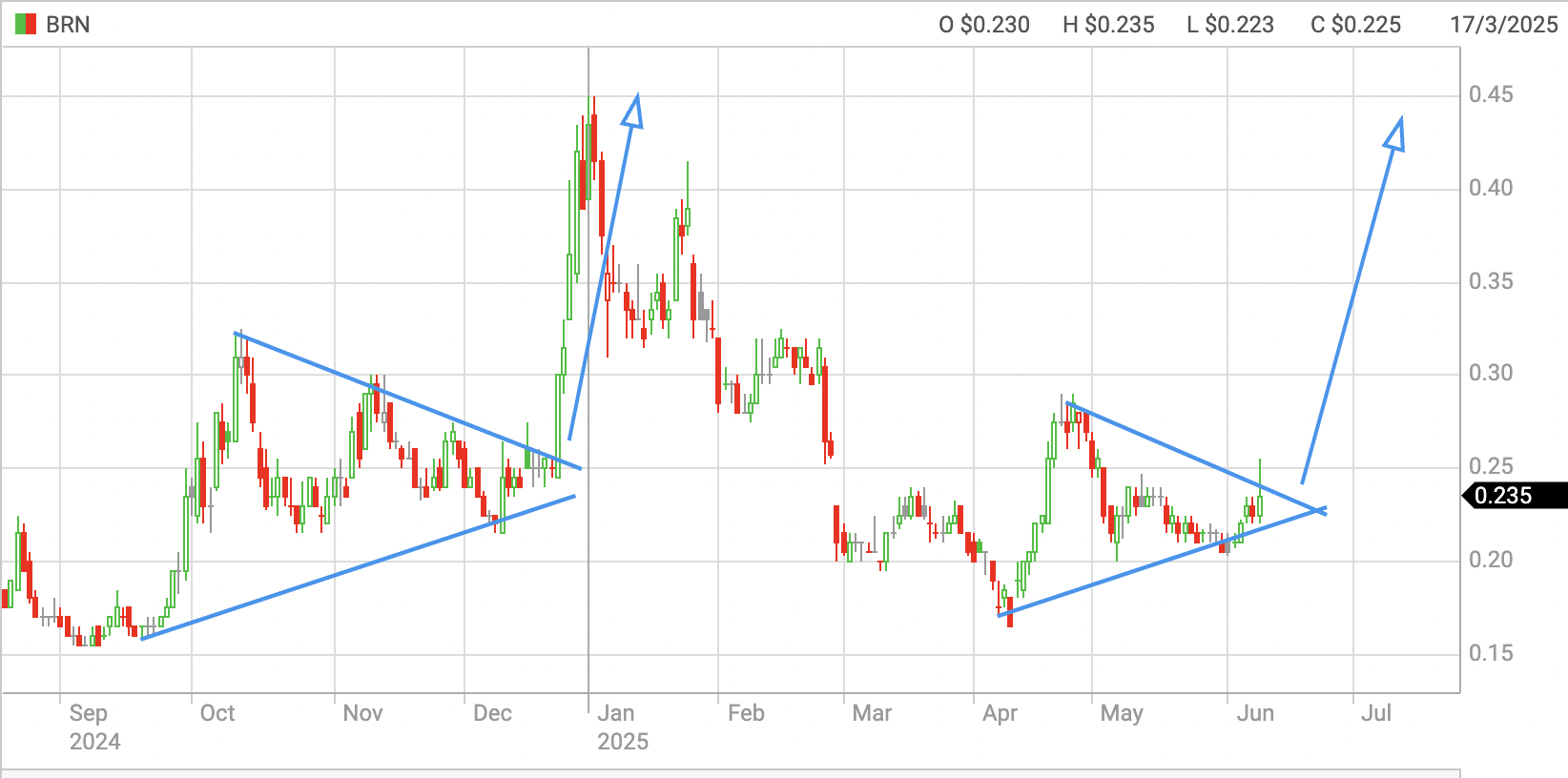Click the 0.30 price axis label
Viewport: 1568px width, 778px height.
(x=1490, y=373)
